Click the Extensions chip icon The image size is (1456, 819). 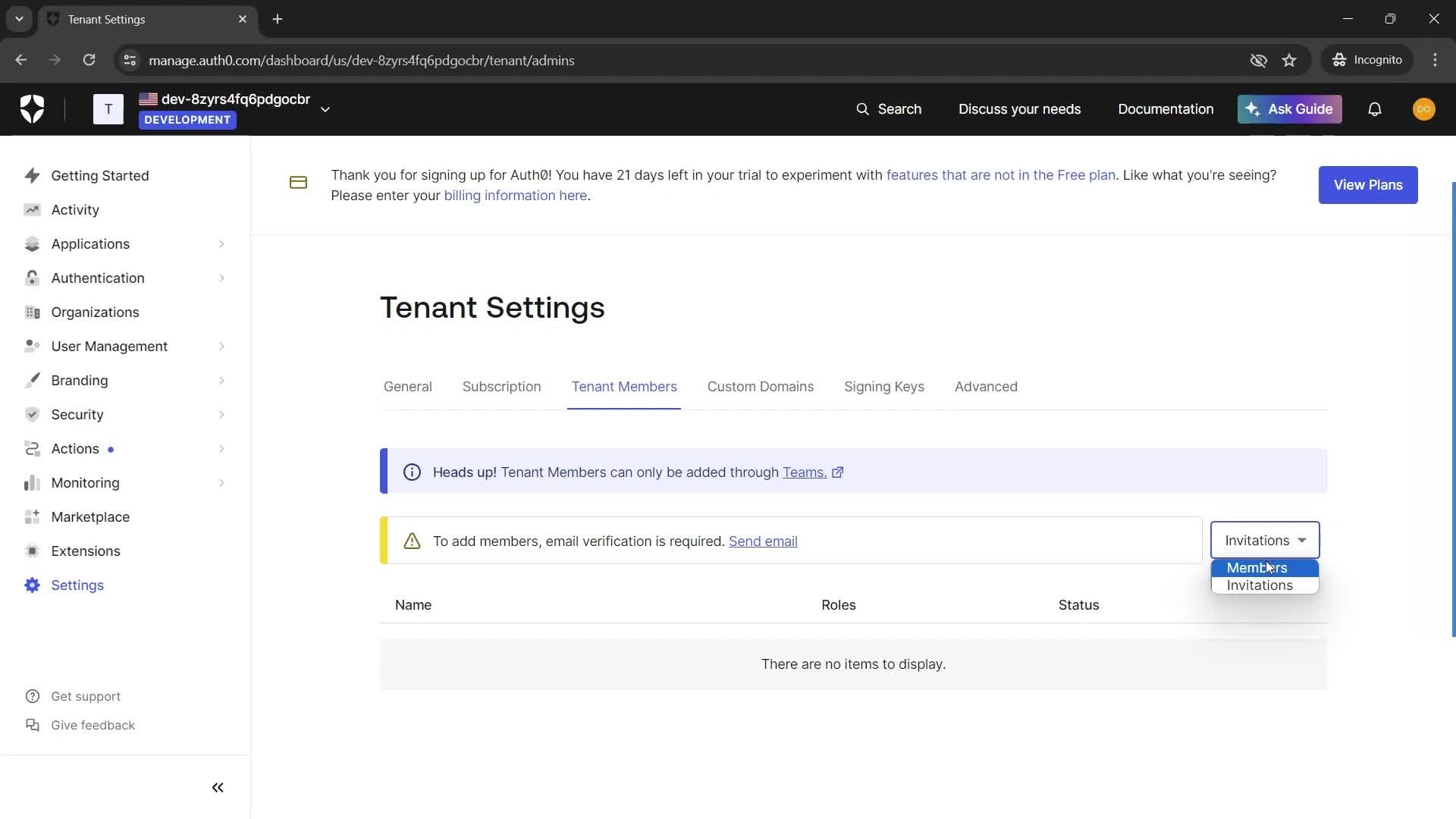32,551
